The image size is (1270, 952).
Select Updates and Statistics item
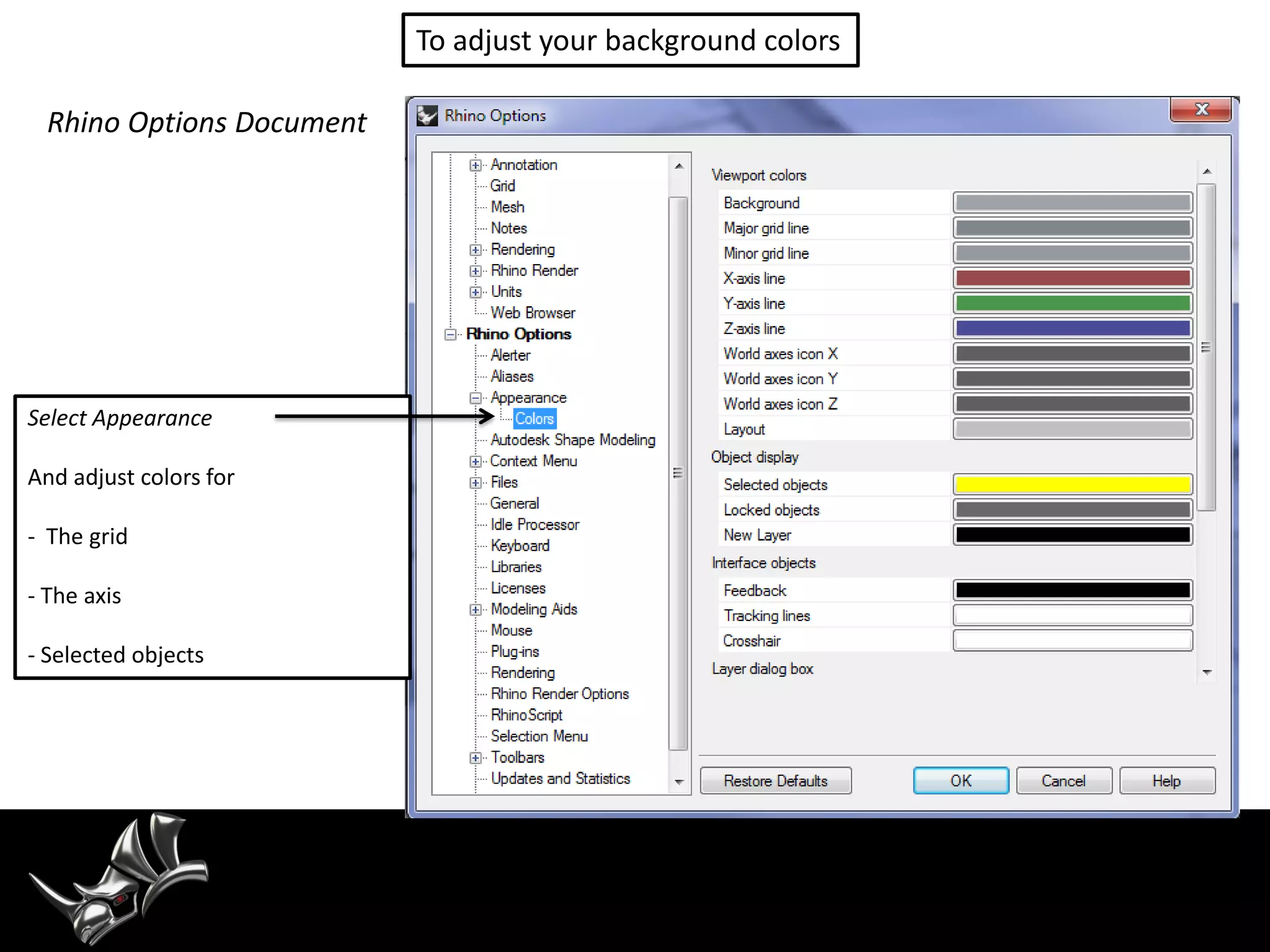(560, 778)
